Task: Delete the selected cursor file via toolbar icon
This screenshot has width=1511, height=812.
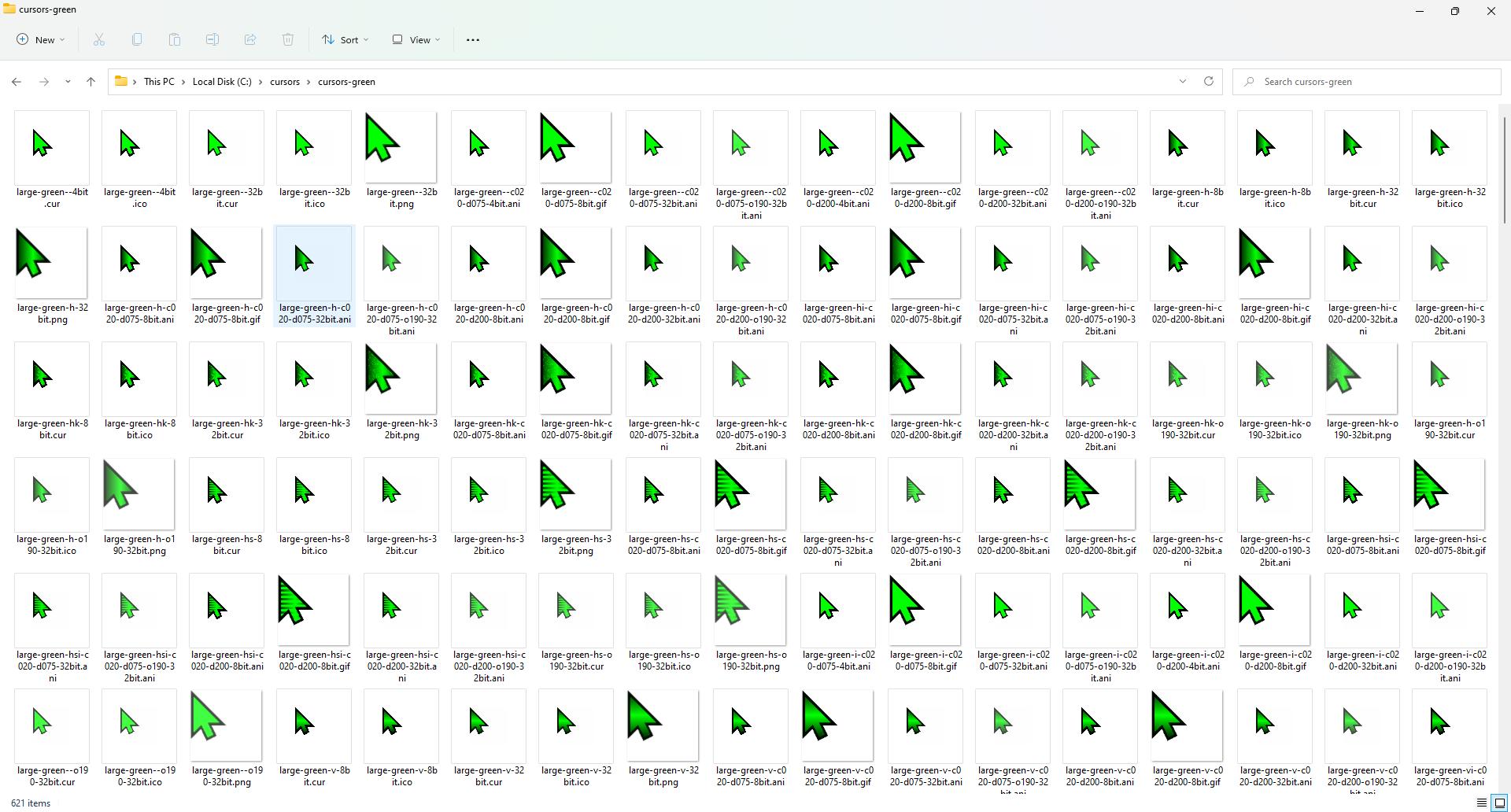Action: coord(288,39)
